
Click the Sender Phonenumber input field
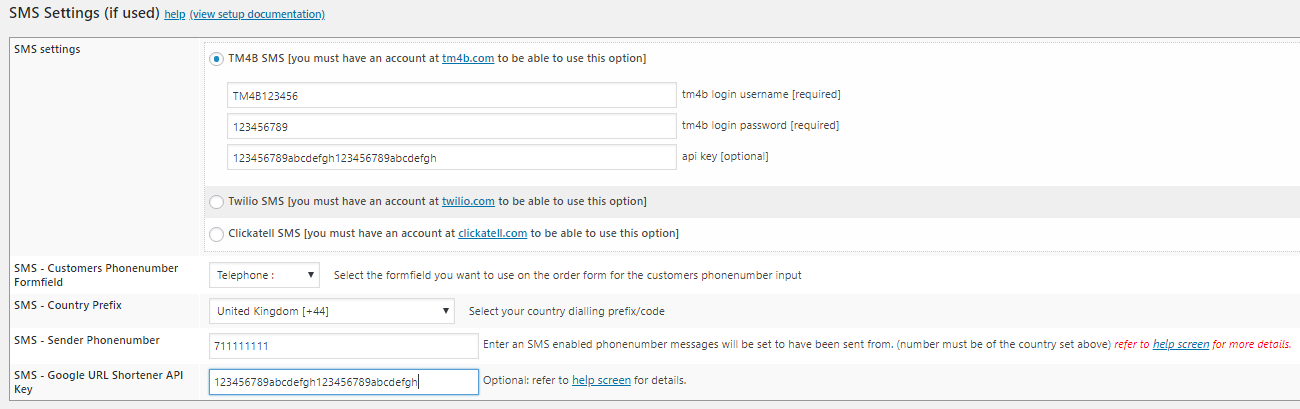coord(344,345)
